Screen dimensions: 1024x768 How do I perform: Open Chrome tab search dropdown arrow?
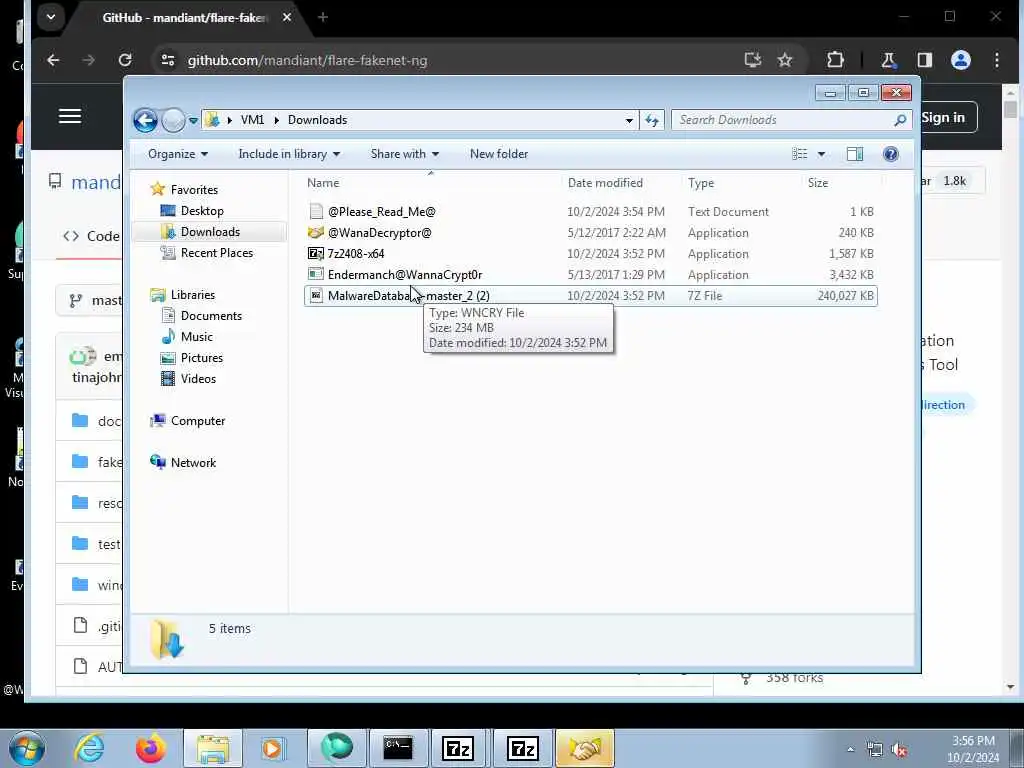tap(50, 18)
